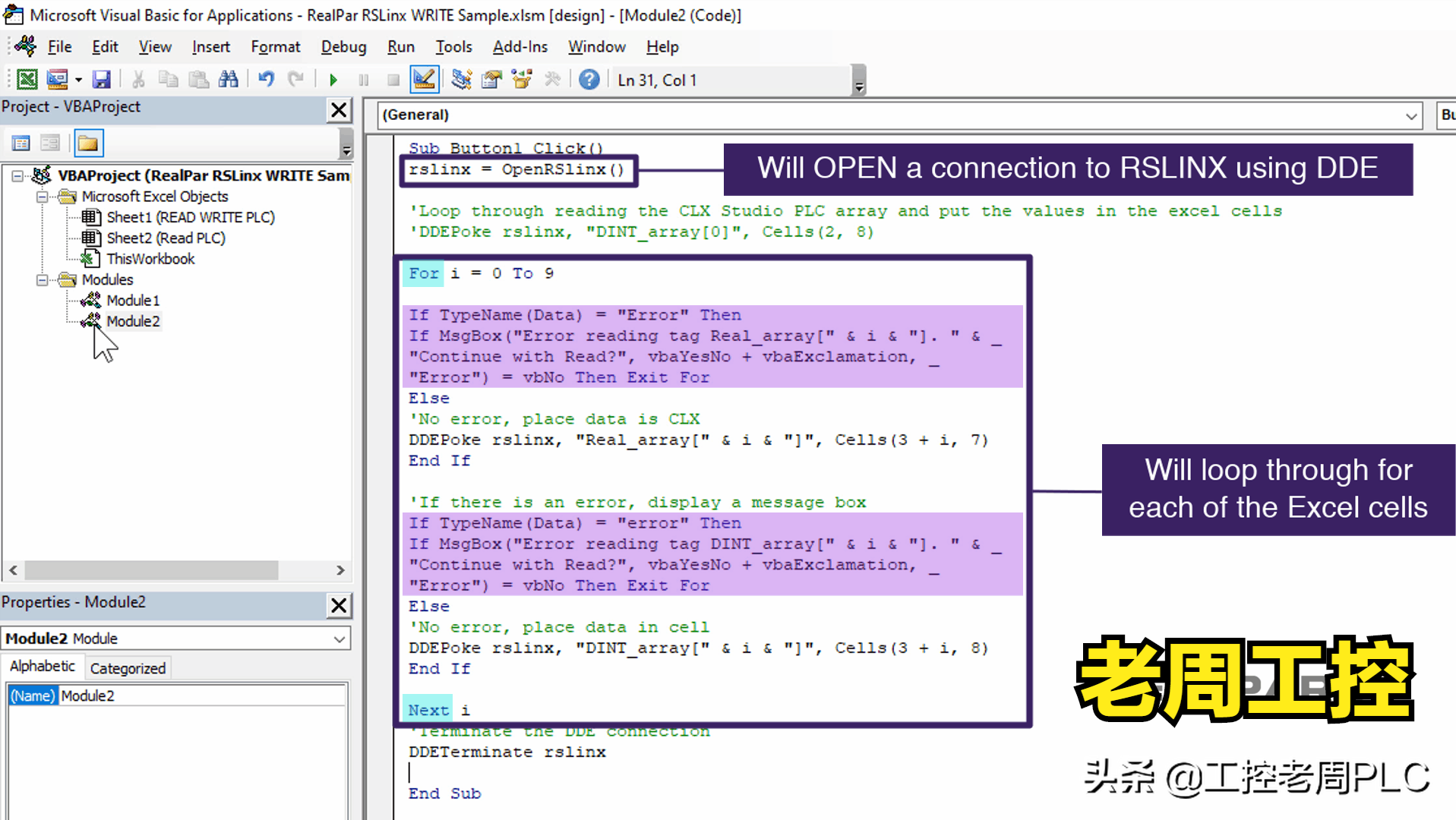Click the DDETerminate rslinx code line
Screen dimensions: 1456x820
507,752
